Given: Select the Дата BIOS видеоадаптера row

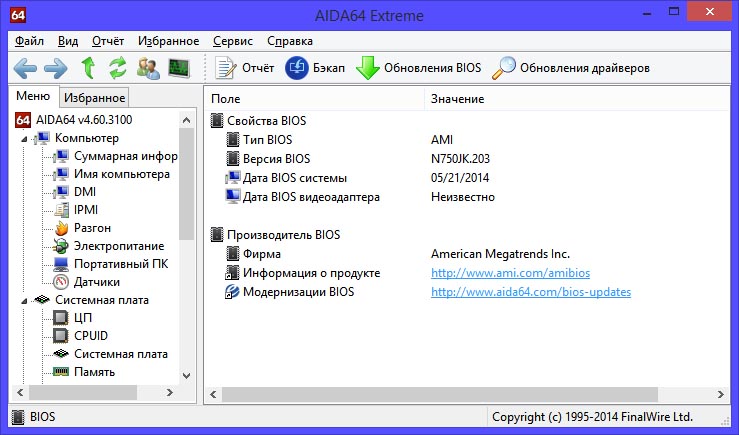Looking at the screenshot, I should (303, 197).
